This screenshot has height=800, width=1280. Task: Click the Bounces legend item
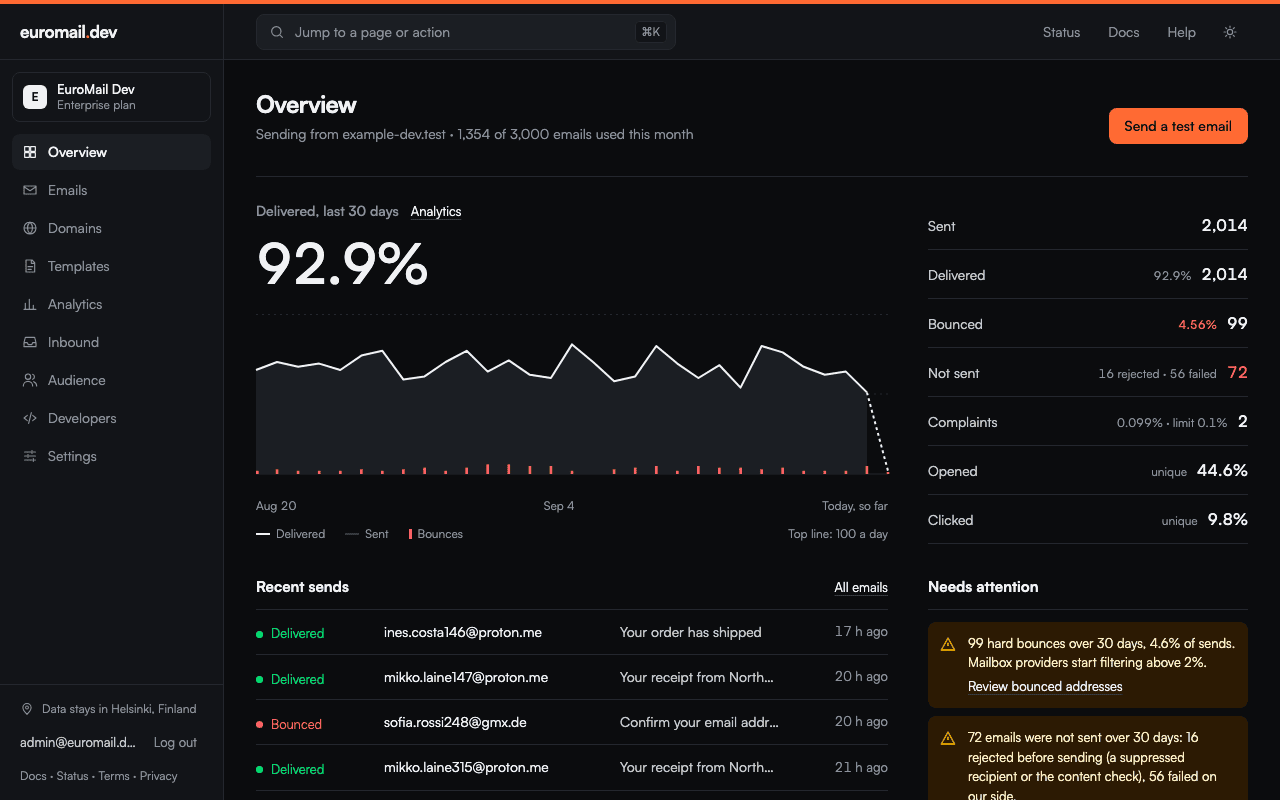(x=436, y=534)
